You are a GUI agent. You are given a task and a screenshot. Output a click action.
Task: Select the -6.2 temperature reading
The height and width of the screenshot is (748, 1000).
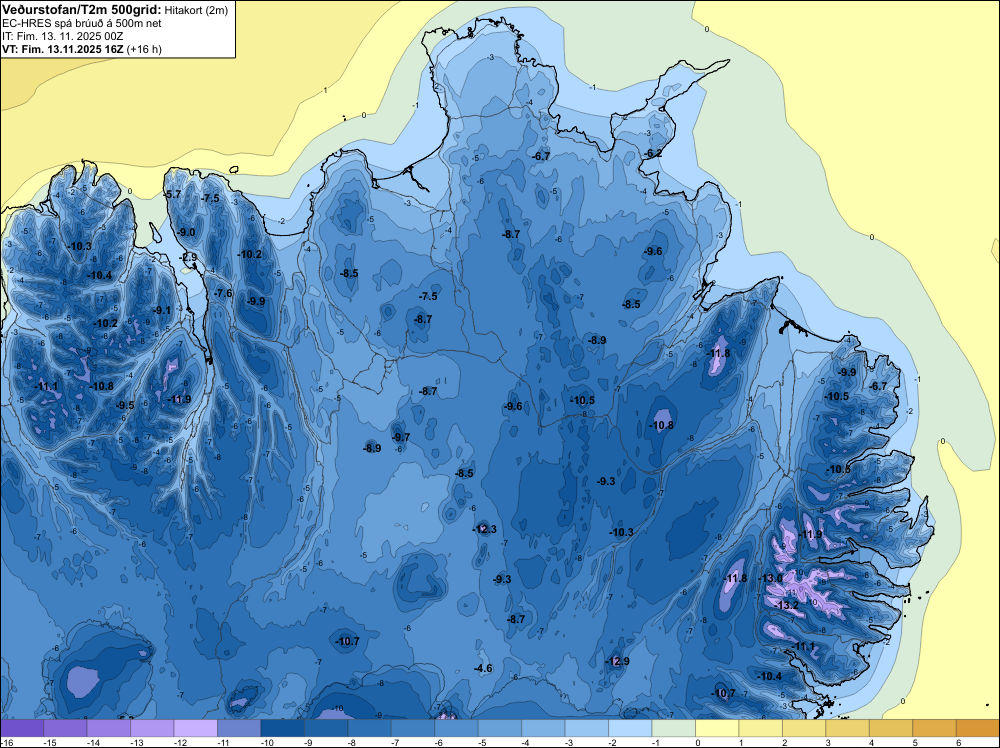652,154
